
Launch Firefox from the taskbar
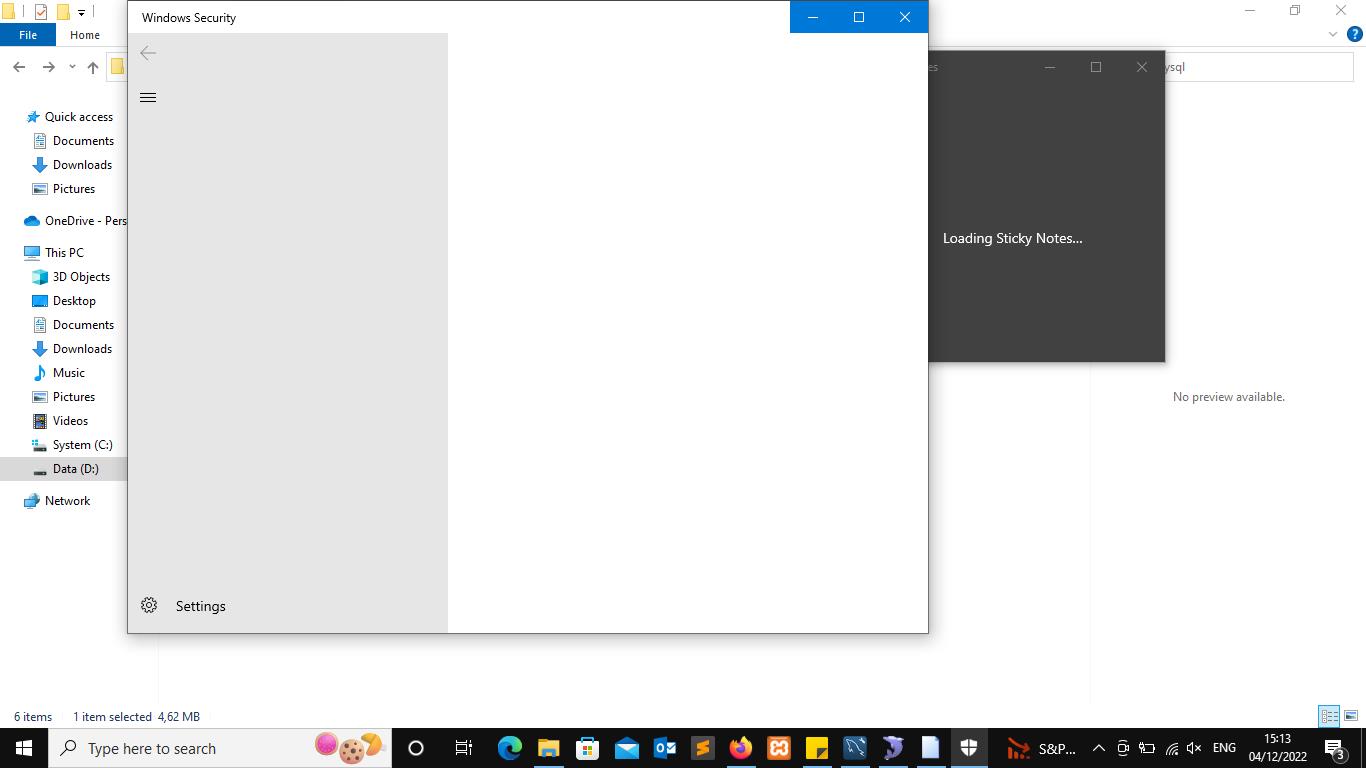pyautogui.click(x=740, y=748)
